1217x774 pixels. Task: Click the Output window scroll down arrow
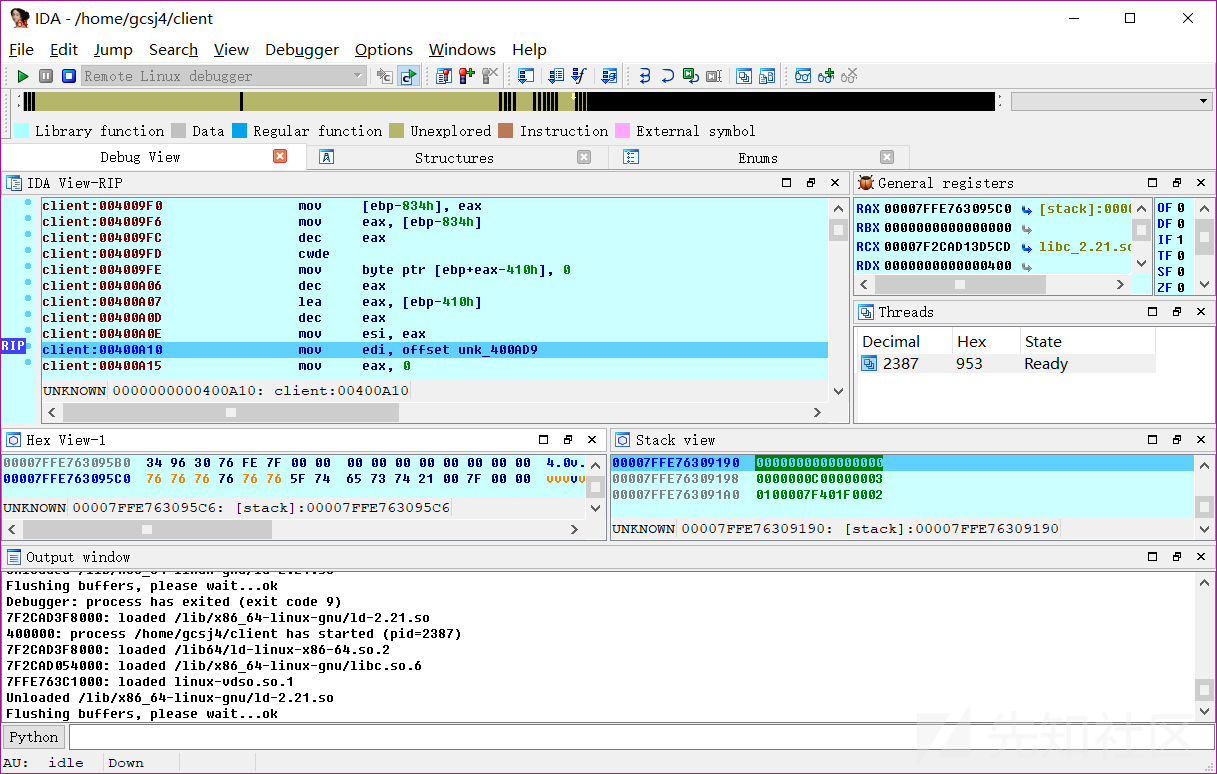pos(1204,712)
